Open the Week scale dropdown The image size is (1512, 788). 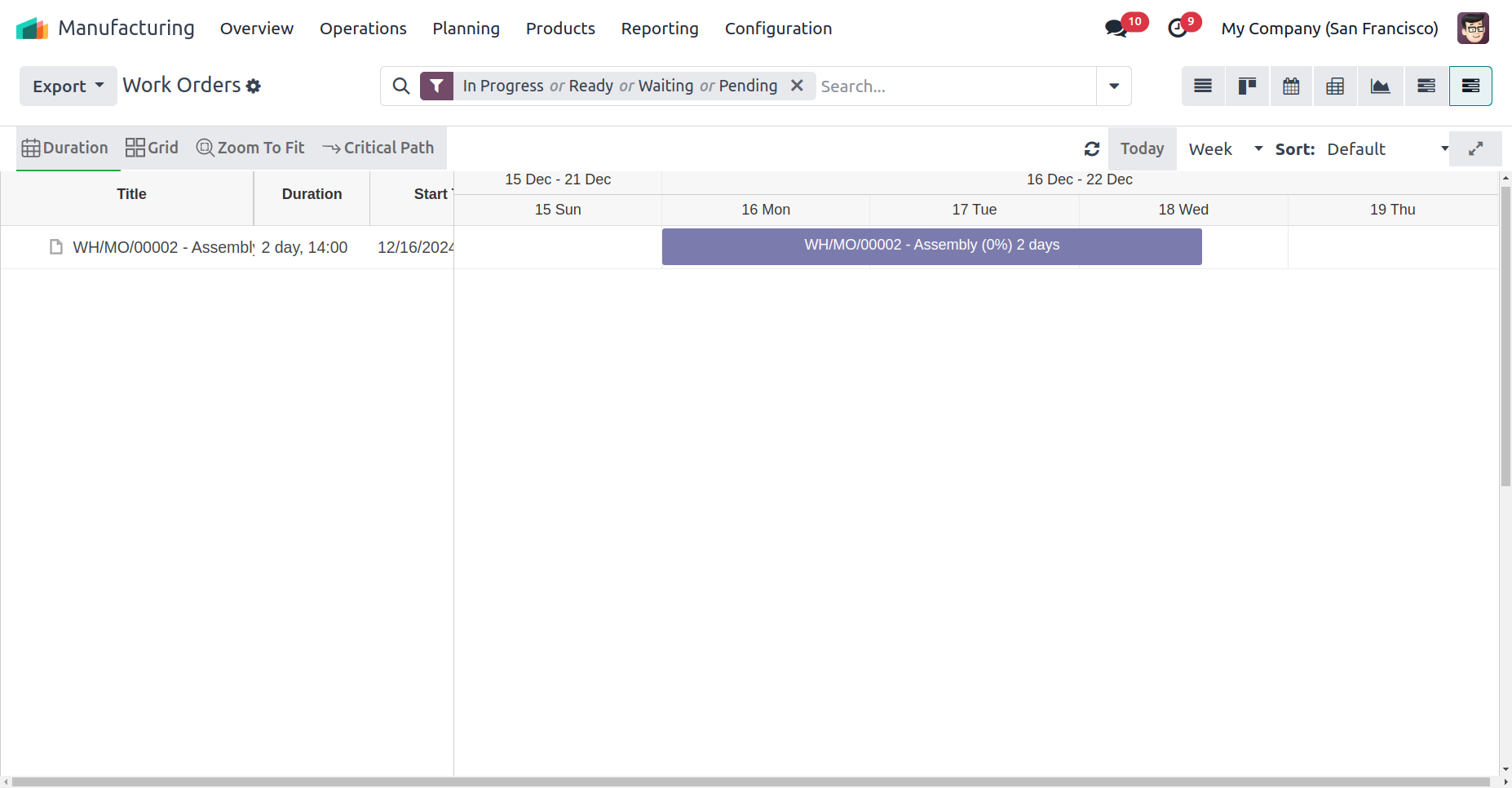coord(1225,149)
